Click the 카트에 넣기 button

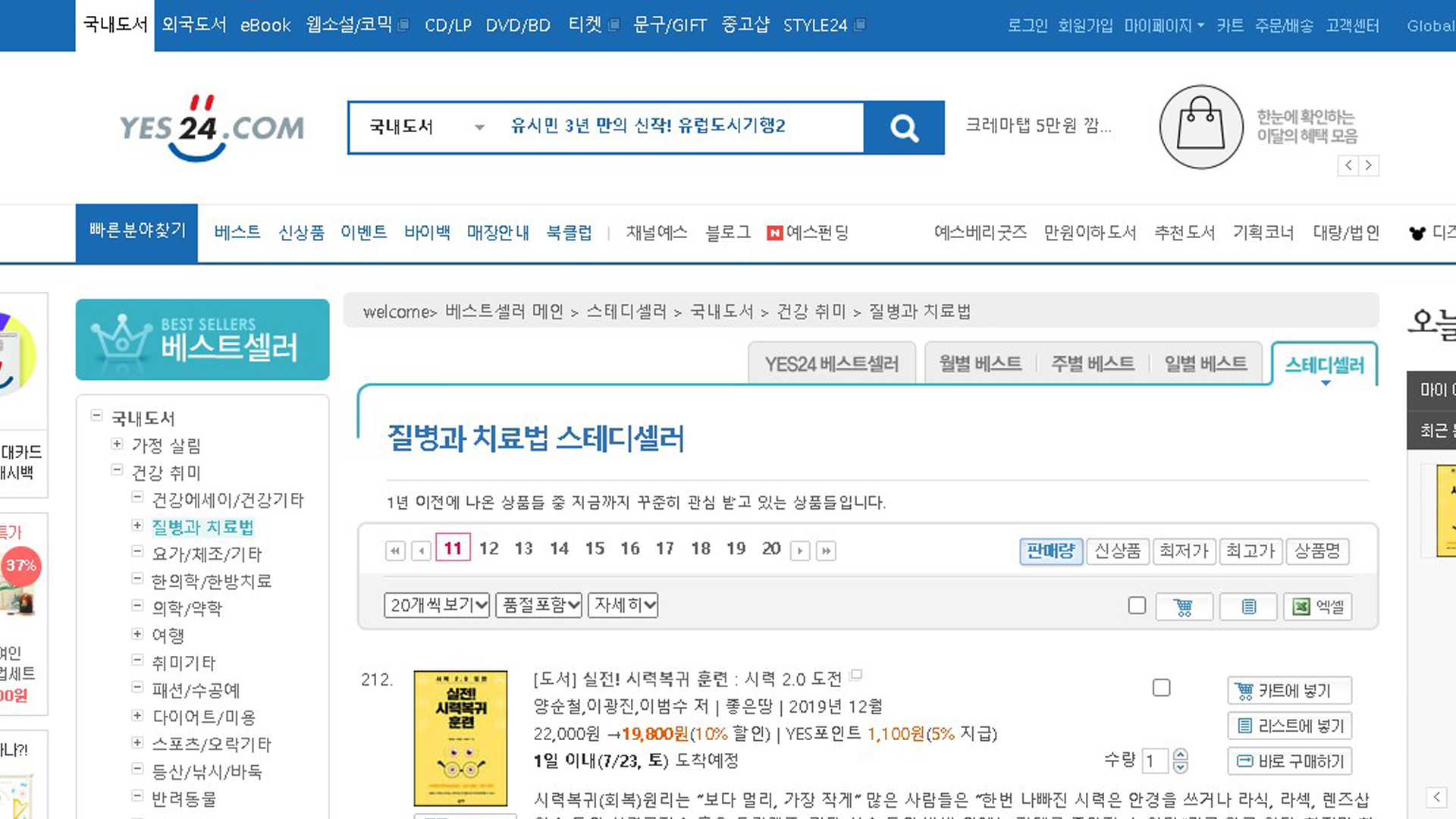1289,691
